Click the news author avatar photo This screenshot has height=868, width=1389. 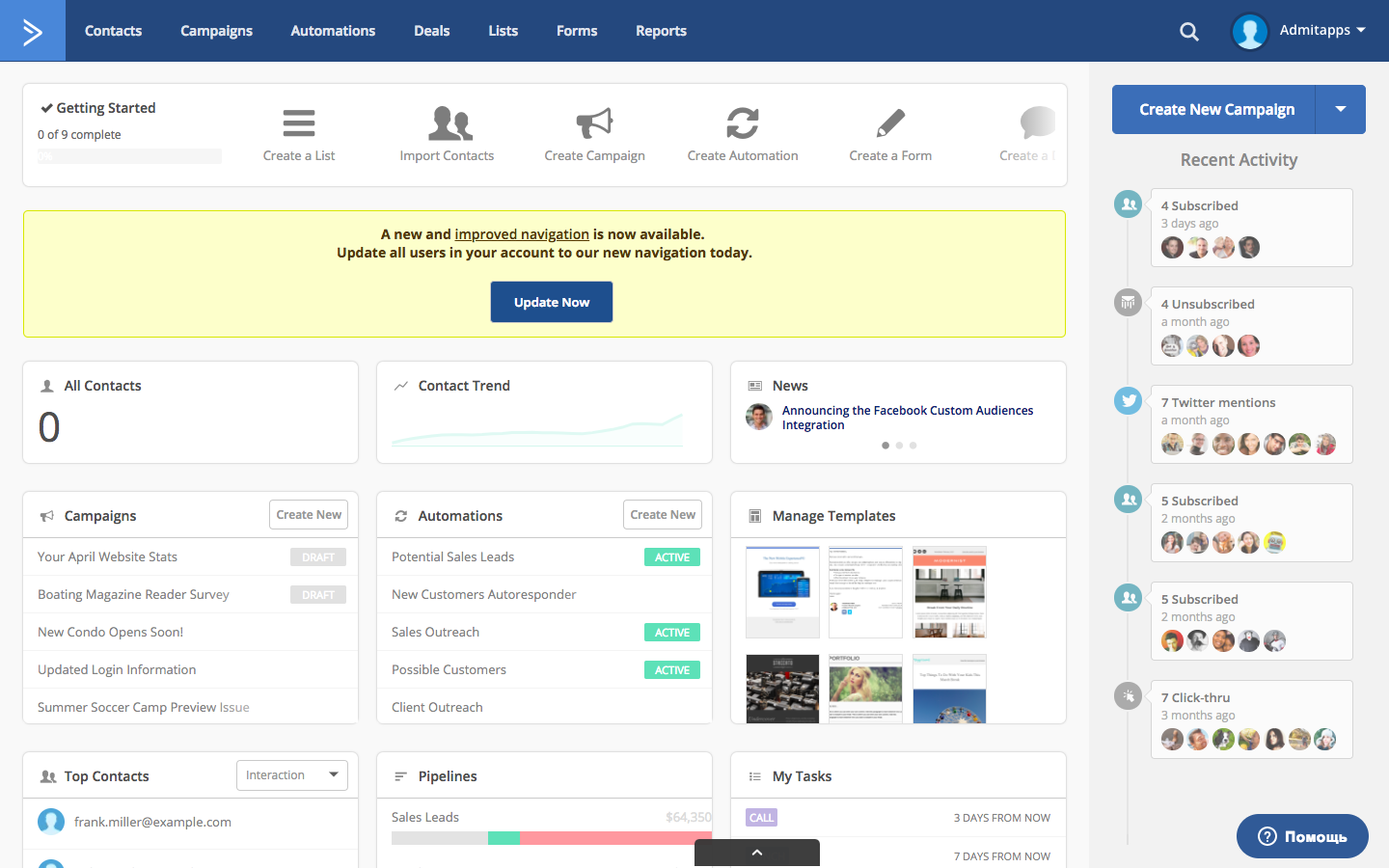coord(759,417)
